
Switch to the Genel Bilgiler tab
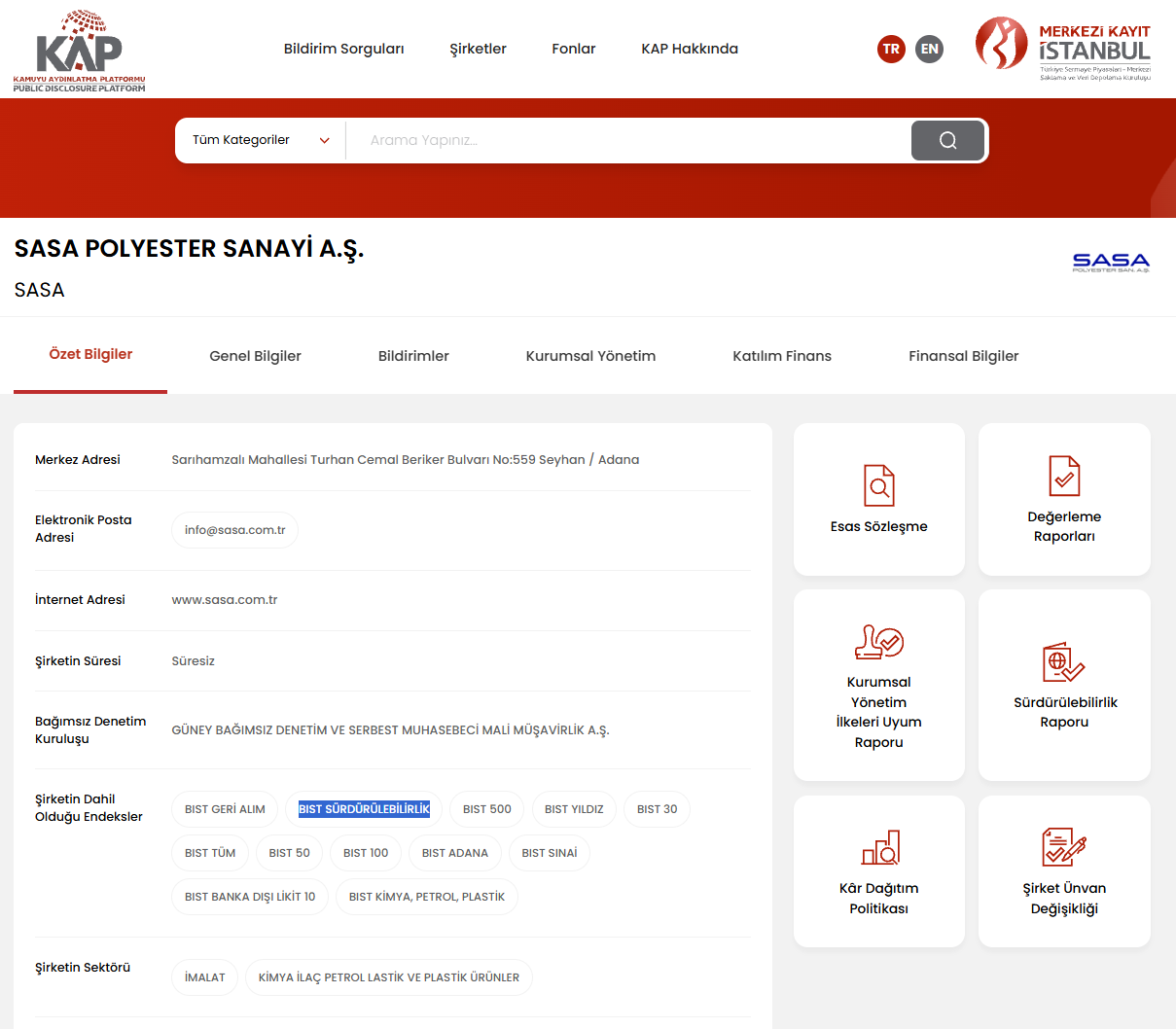pyautogui.click(x=255, y=356)
